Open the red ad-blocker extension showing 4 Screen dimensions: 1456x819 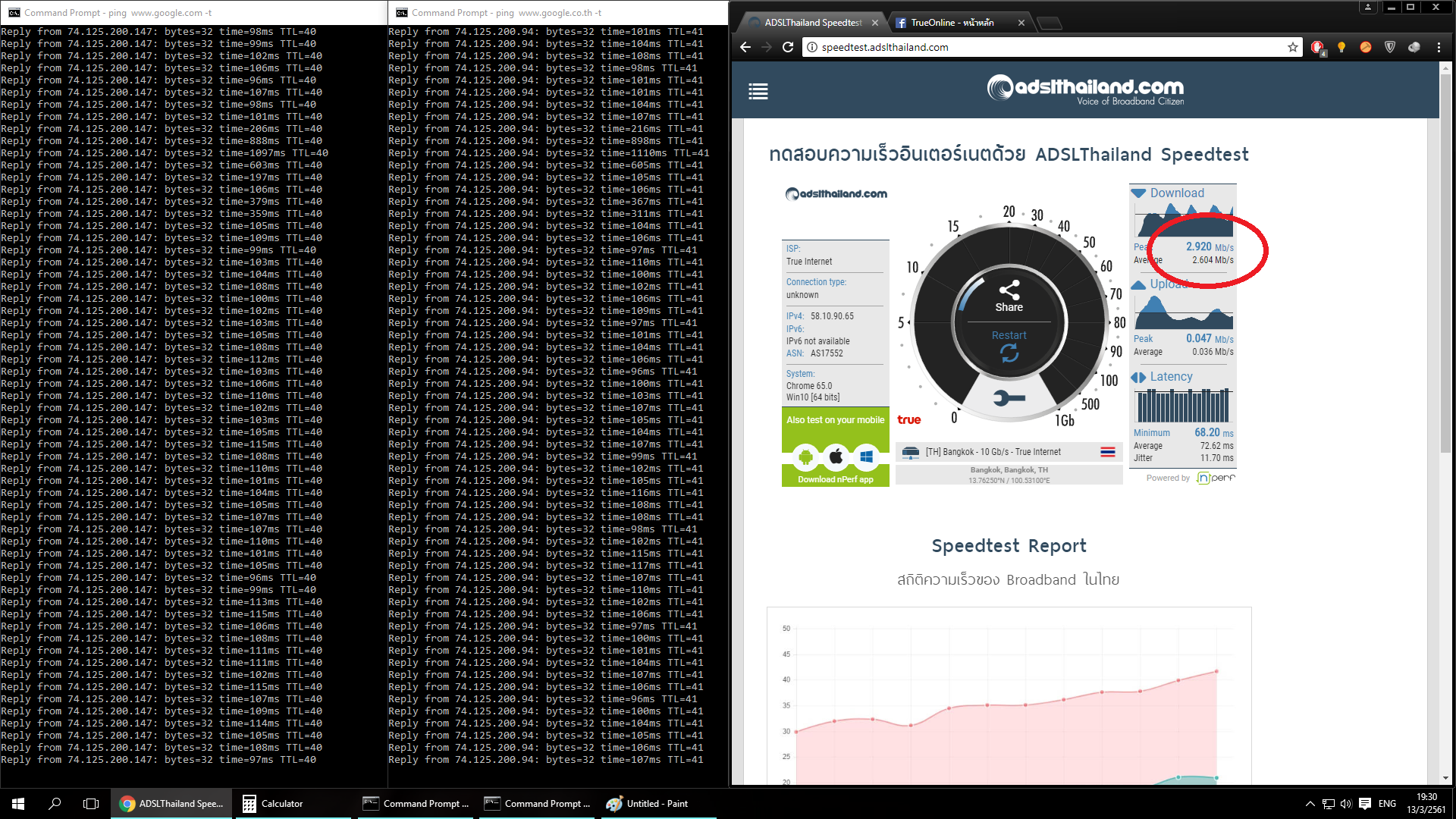1318,48
